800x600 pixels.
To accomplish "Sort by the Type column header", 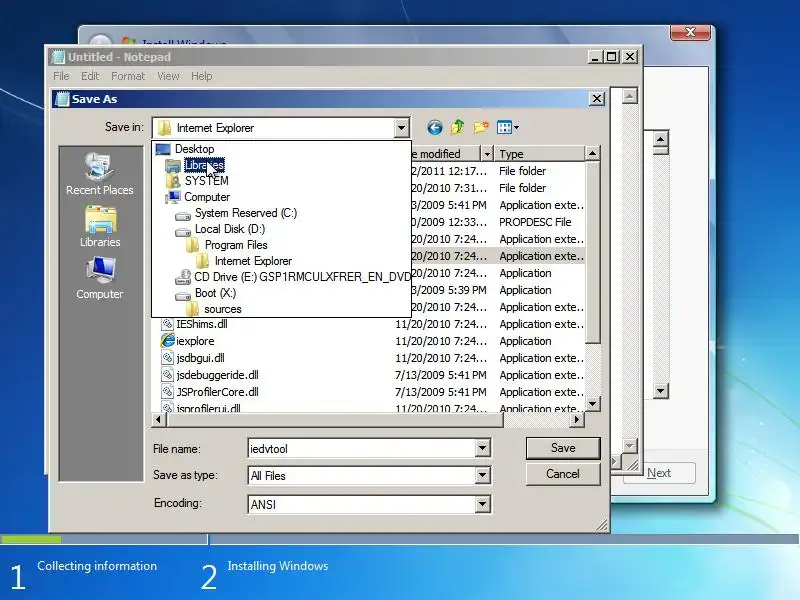I will pyautogui.click(x=540, y=154).
